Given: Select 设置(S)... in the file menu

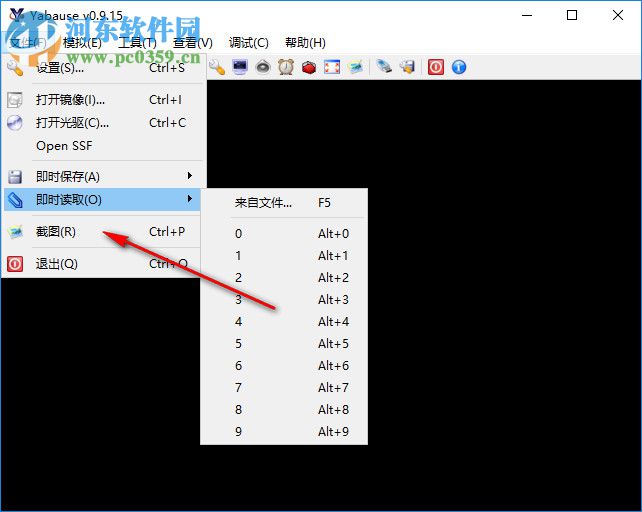Looking at the screenshot, I should click(102, 68).
